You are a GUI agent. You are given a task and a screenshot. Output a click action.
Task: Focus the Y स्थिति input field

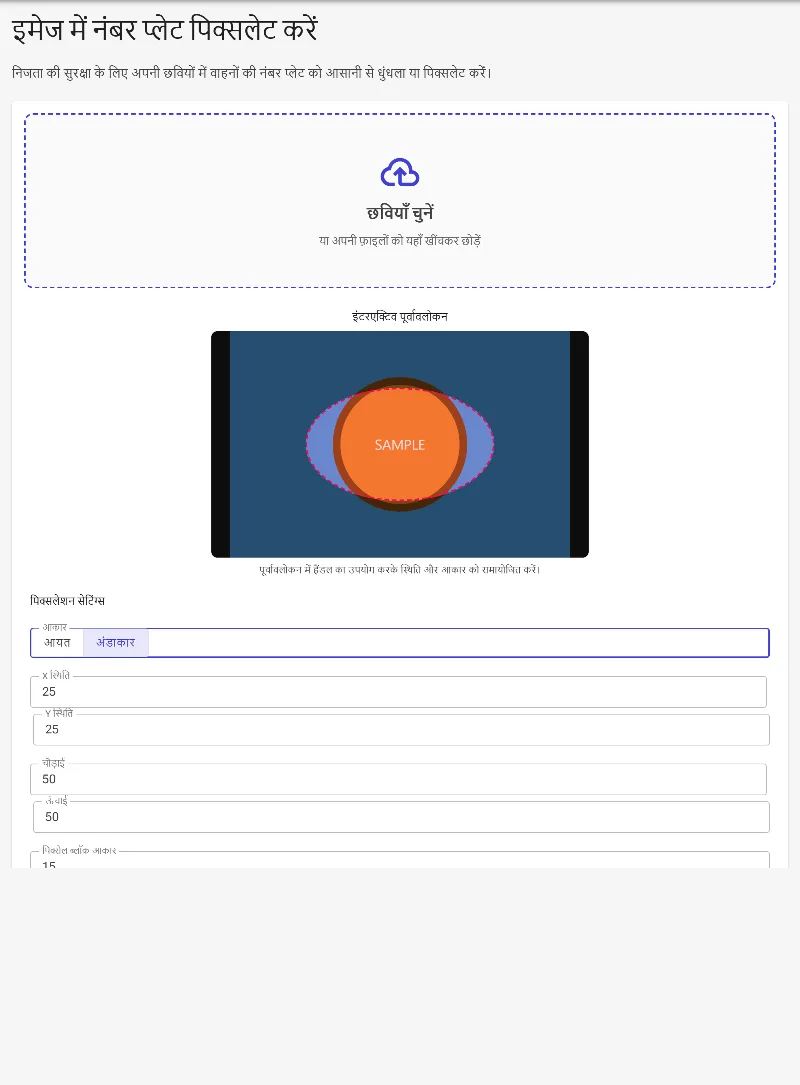click(401, 729)
